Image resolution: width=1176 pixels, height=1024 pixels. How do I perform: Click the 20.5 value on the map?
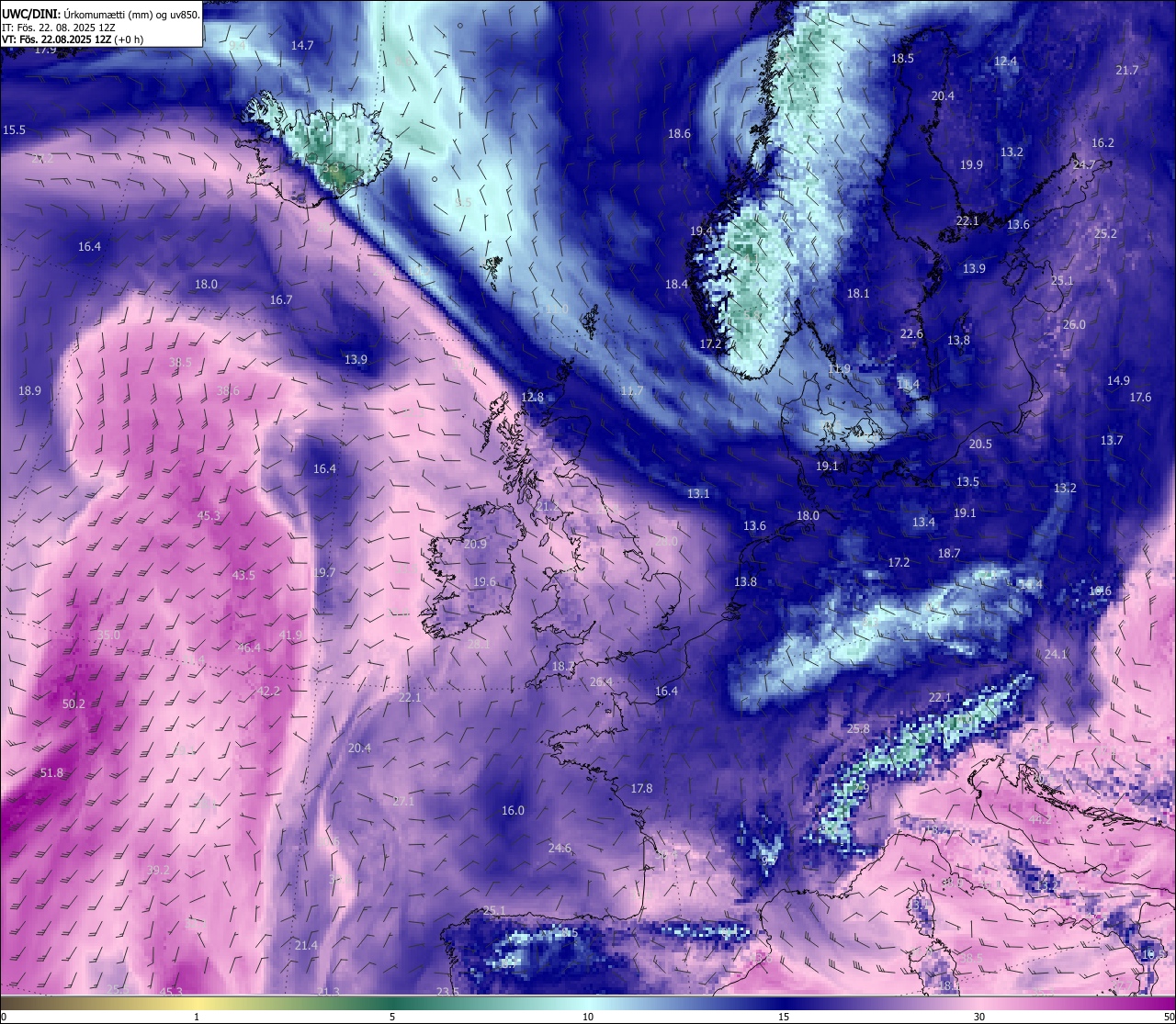coord(980,444)
